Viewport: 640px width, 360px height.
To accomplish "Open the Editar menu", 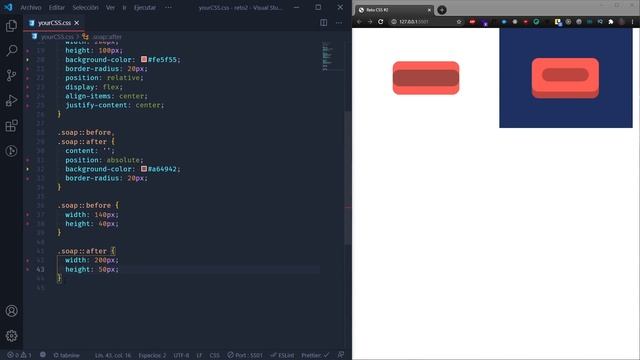I will pyautogui.click(x=57, y=7).
